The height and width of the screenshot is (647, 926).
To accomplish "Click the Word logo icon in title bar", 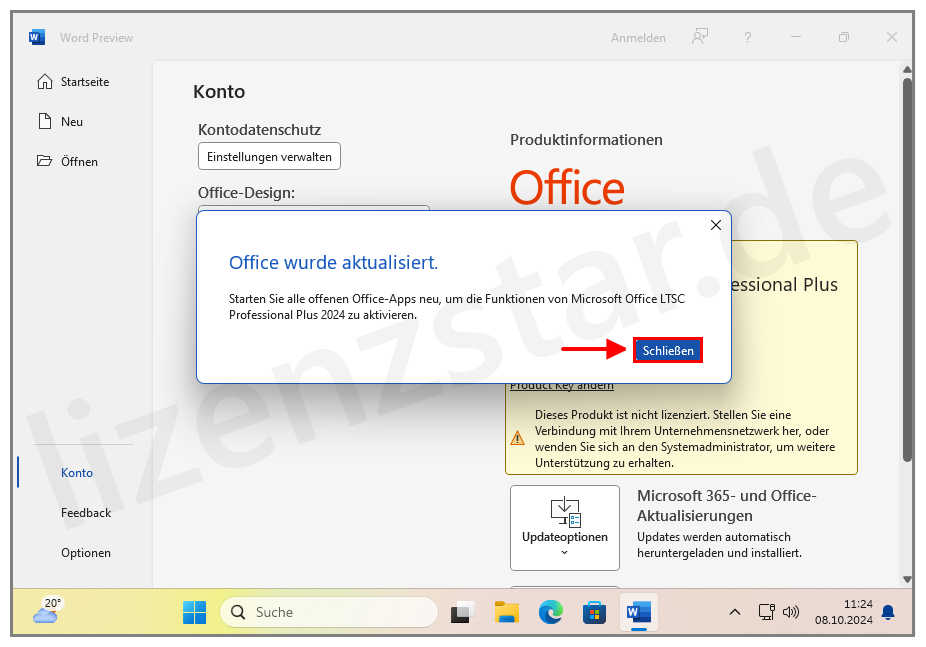I will [x=37, y=37].
